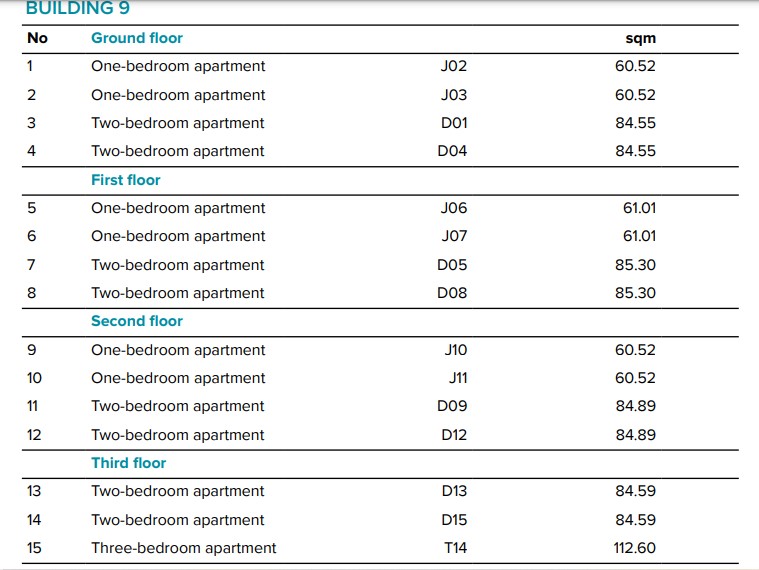The height and width of the screenshot is (570, 759).
Task: Select apartment code D04
Action: click(x=453, y=151)
